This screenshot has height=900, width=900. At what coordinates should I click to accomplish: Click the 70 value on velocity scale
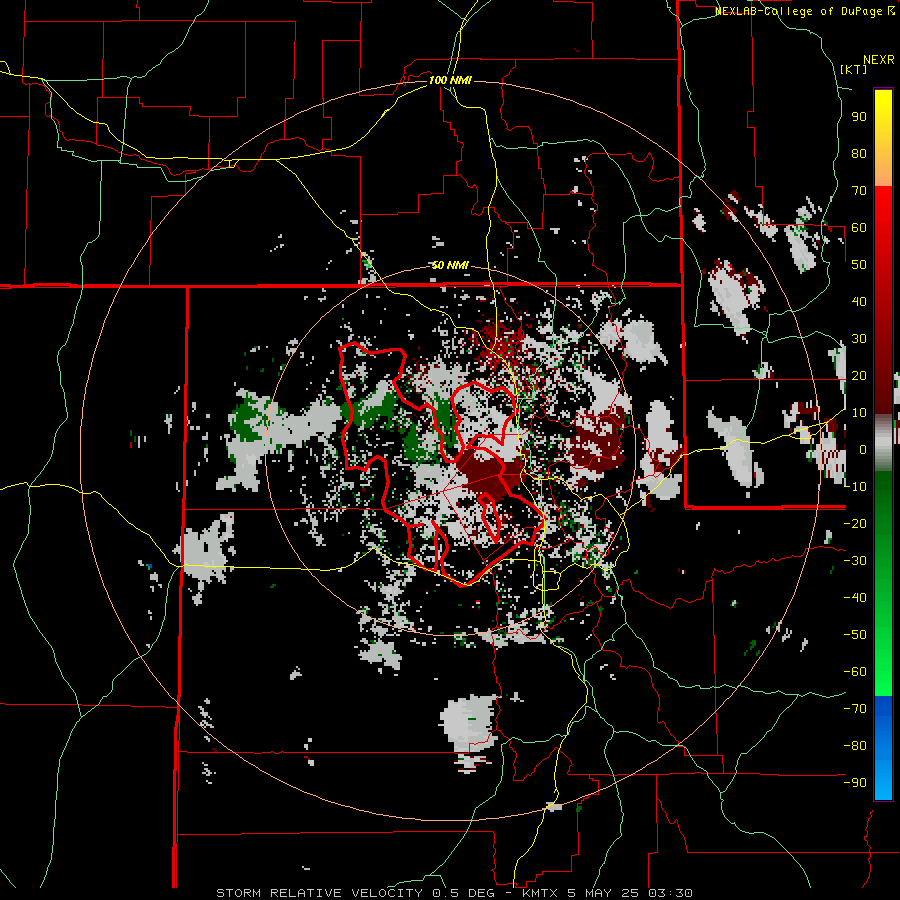pyautogui.click(x=859, y=191)
